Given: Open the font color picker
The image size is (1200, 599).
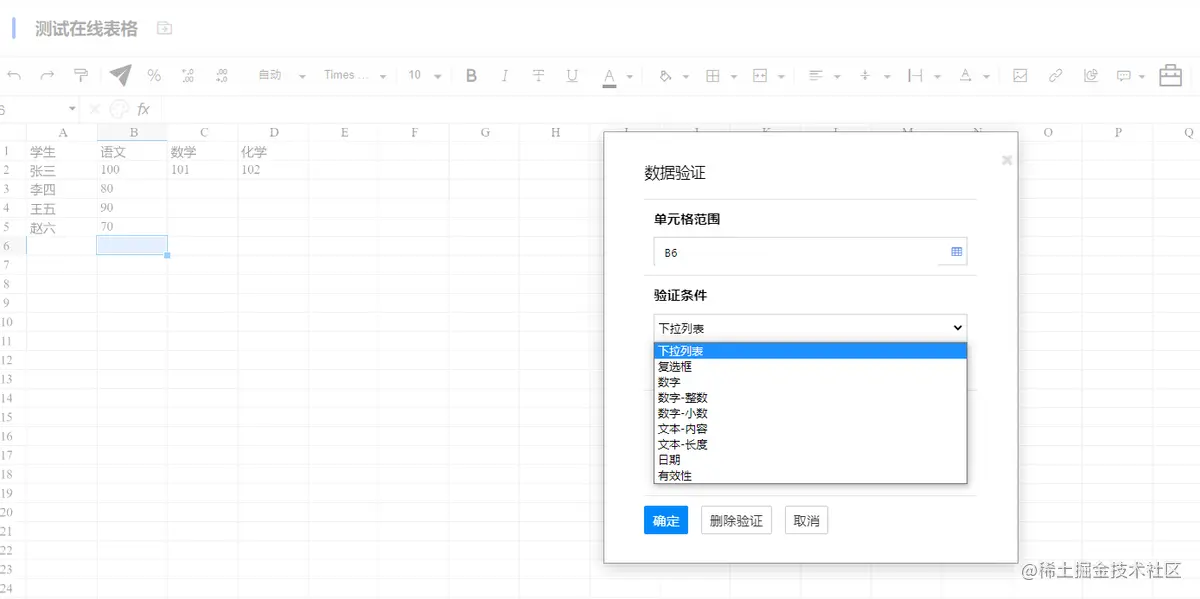Looking at the screenshot, I should point(609,76).
